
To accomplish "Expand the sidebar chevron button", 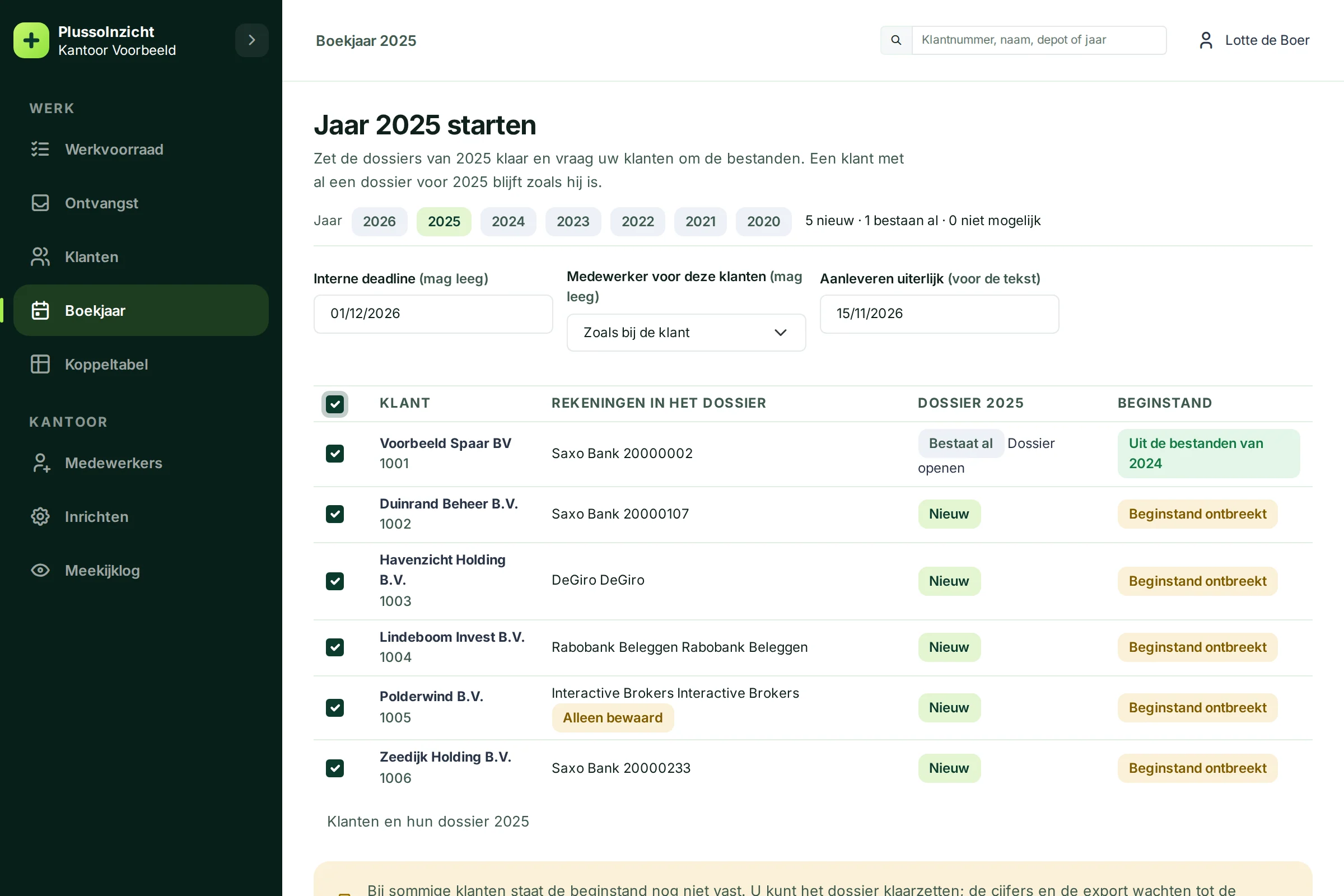I will pos(252,40).
